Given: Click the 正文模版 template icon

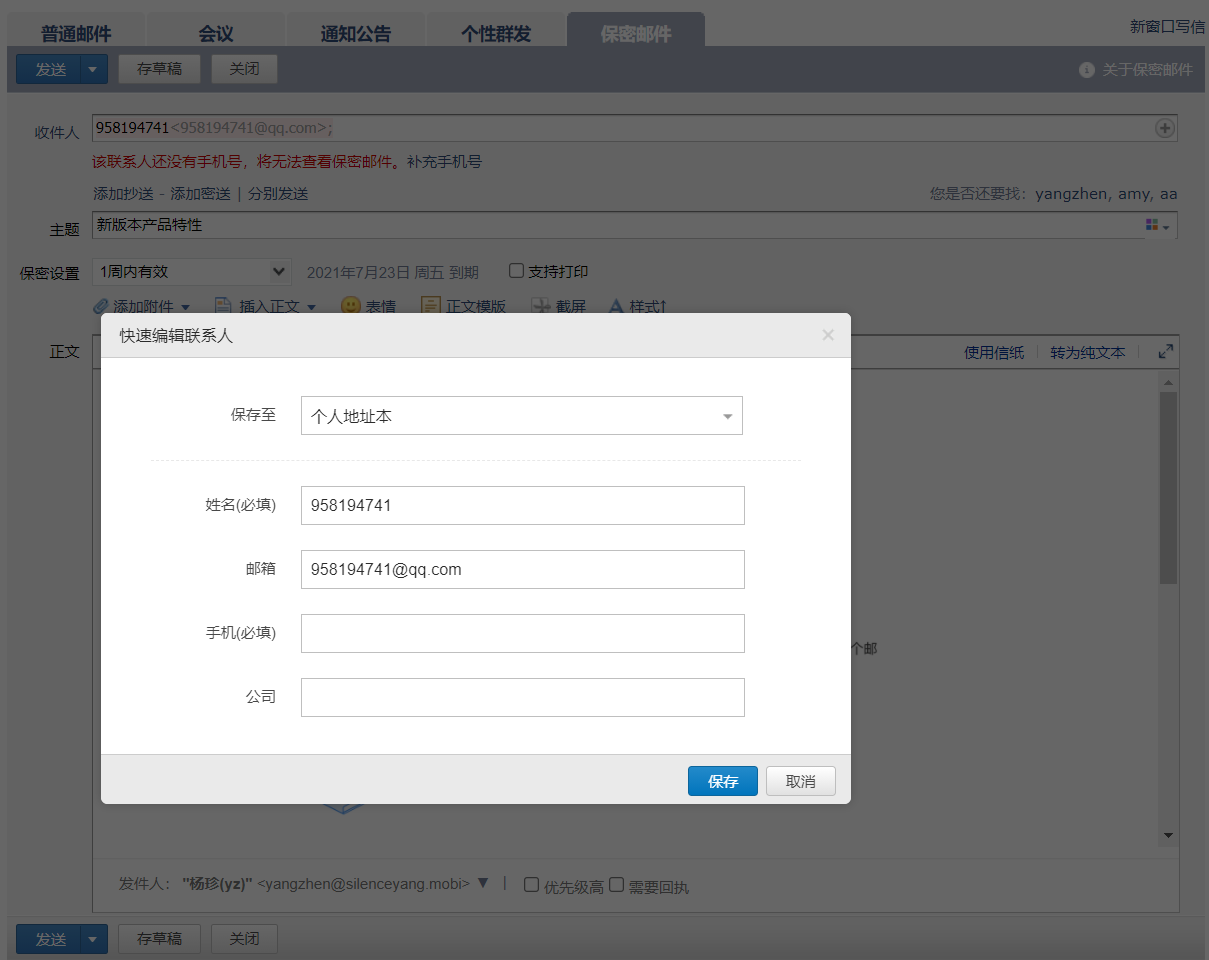Looking at the screenshot, I should coord(431,306).
